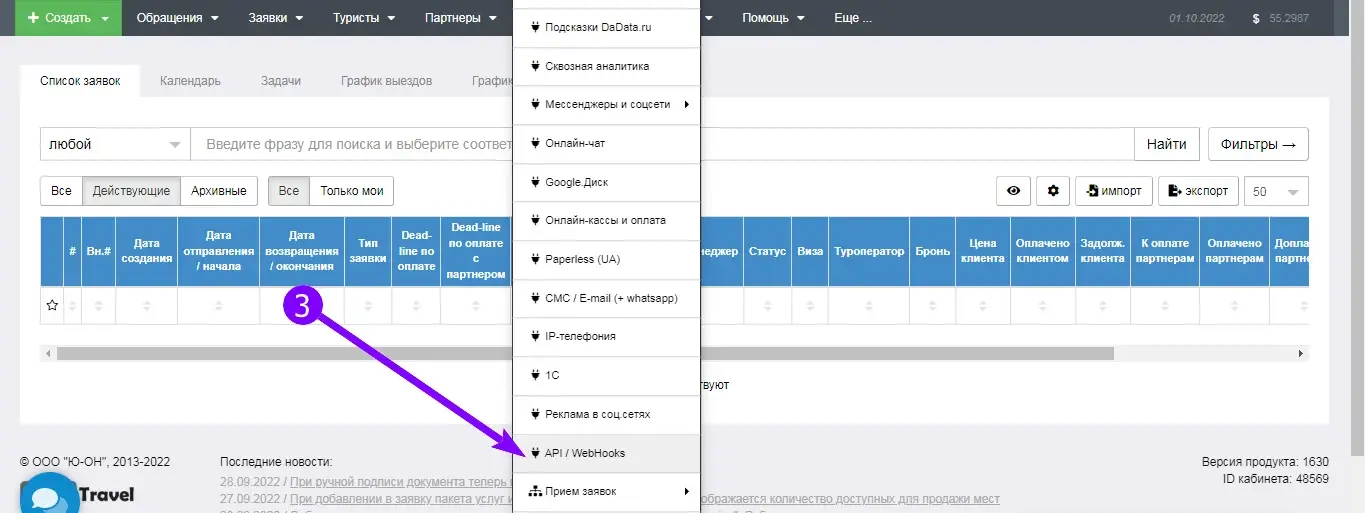Screen dimensions: 1365x513
Task: Open Сквозная аналитика menu entry
Action: [x=606, y=66]
